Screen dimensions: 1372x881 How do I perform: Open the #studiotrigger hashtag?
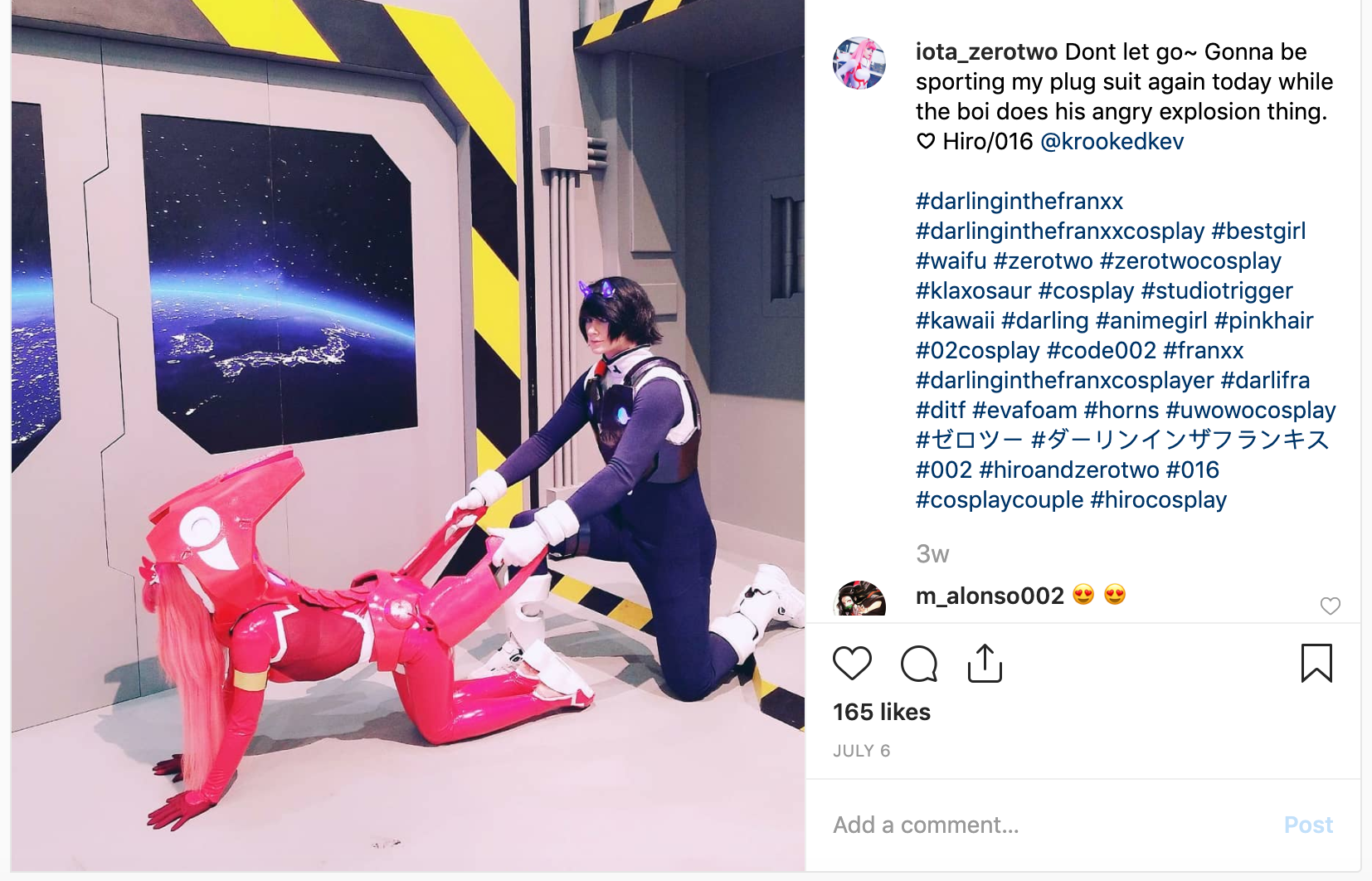point(1217,290)
